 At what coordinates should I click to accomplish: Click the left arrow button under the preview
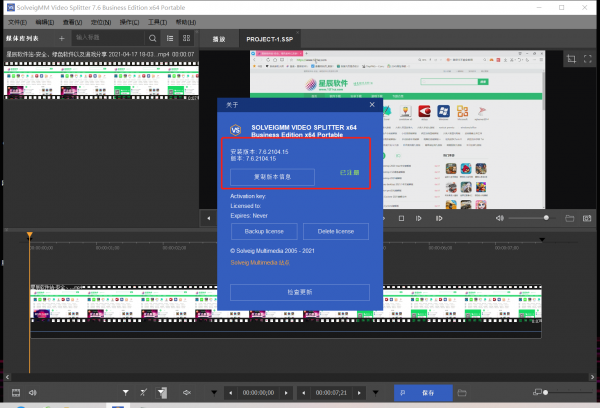[209, 218]
